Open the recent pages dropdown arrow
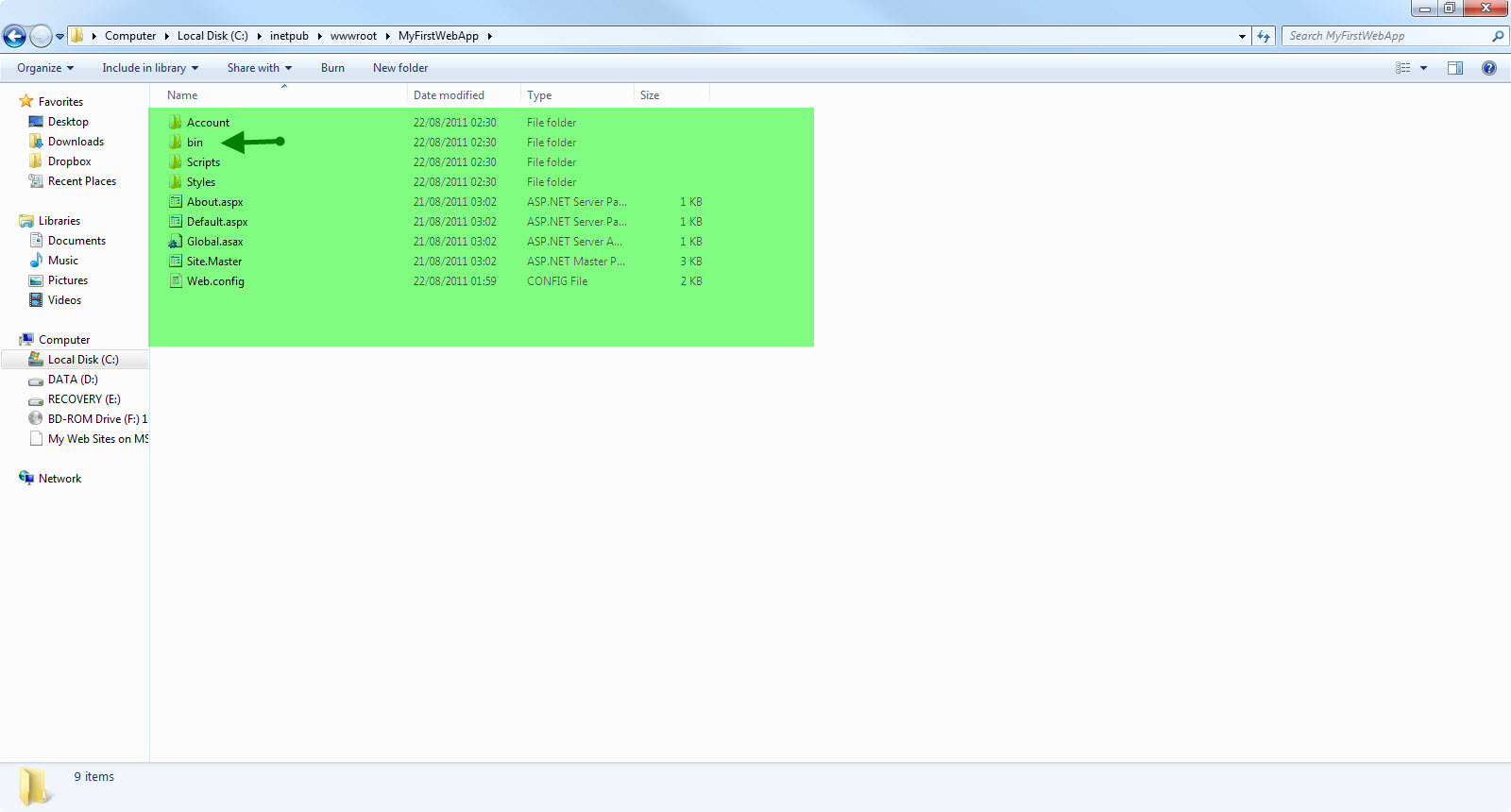The image size is (1511, 812). click(59, 37)
